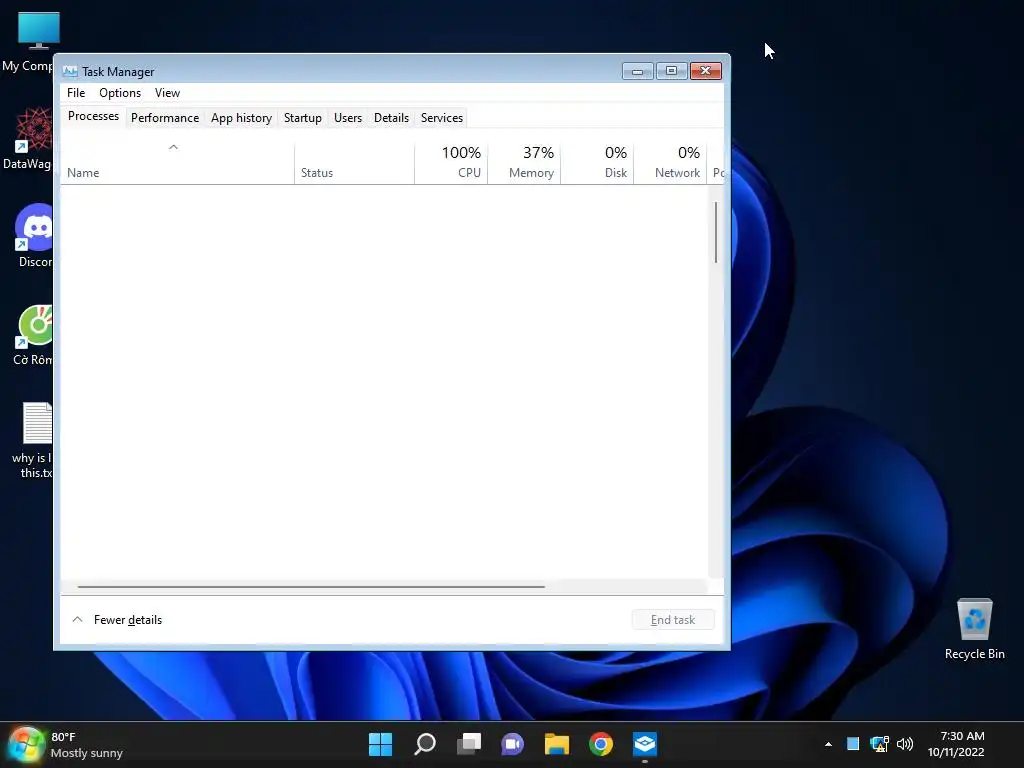Close the Task Manager window
This screenshot has height=768, width=1024.
pos(705,71)
